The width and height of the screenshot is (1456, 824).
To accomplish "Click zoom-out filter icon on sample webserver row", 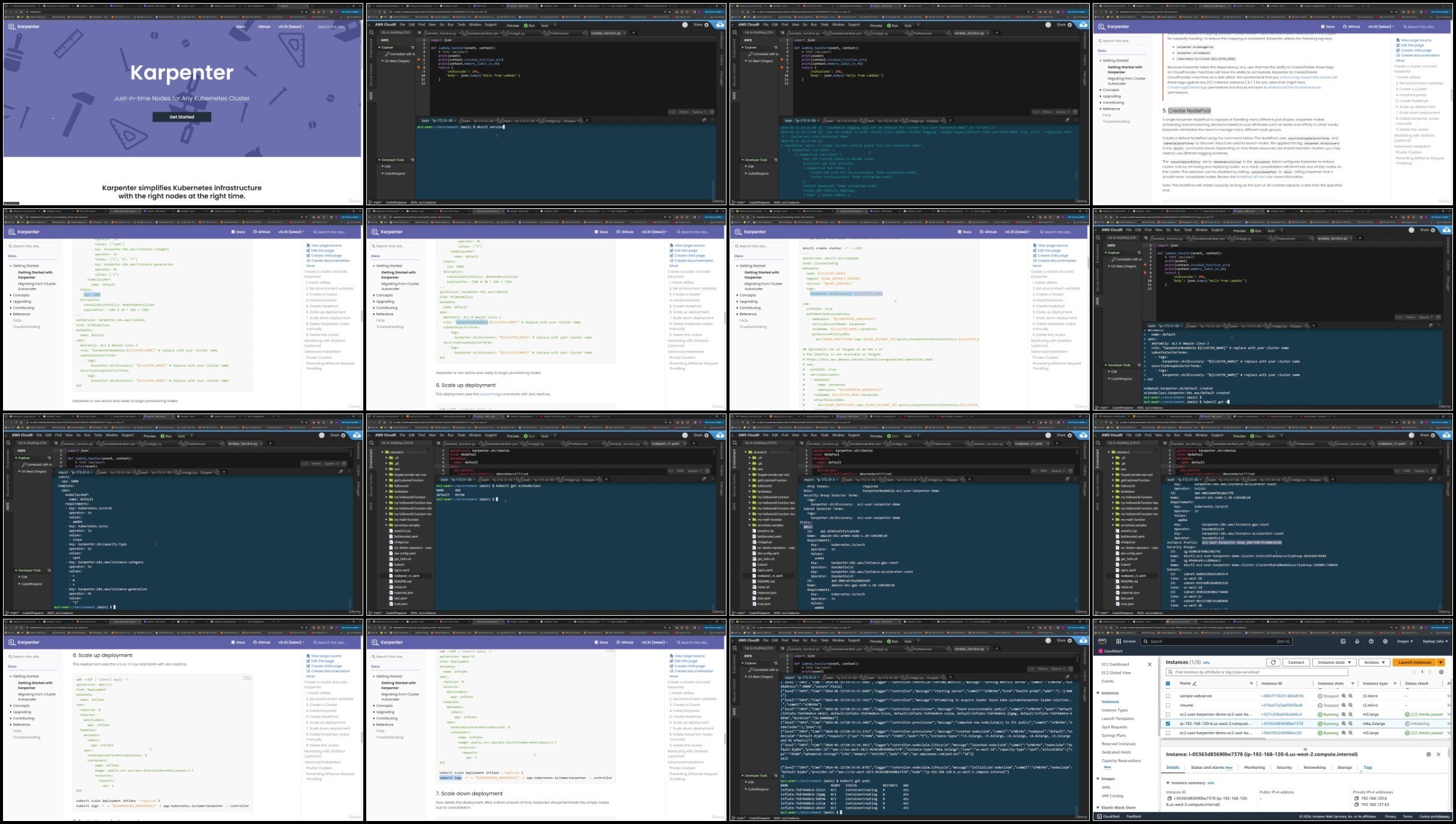I will click(x=1350, y=696).
